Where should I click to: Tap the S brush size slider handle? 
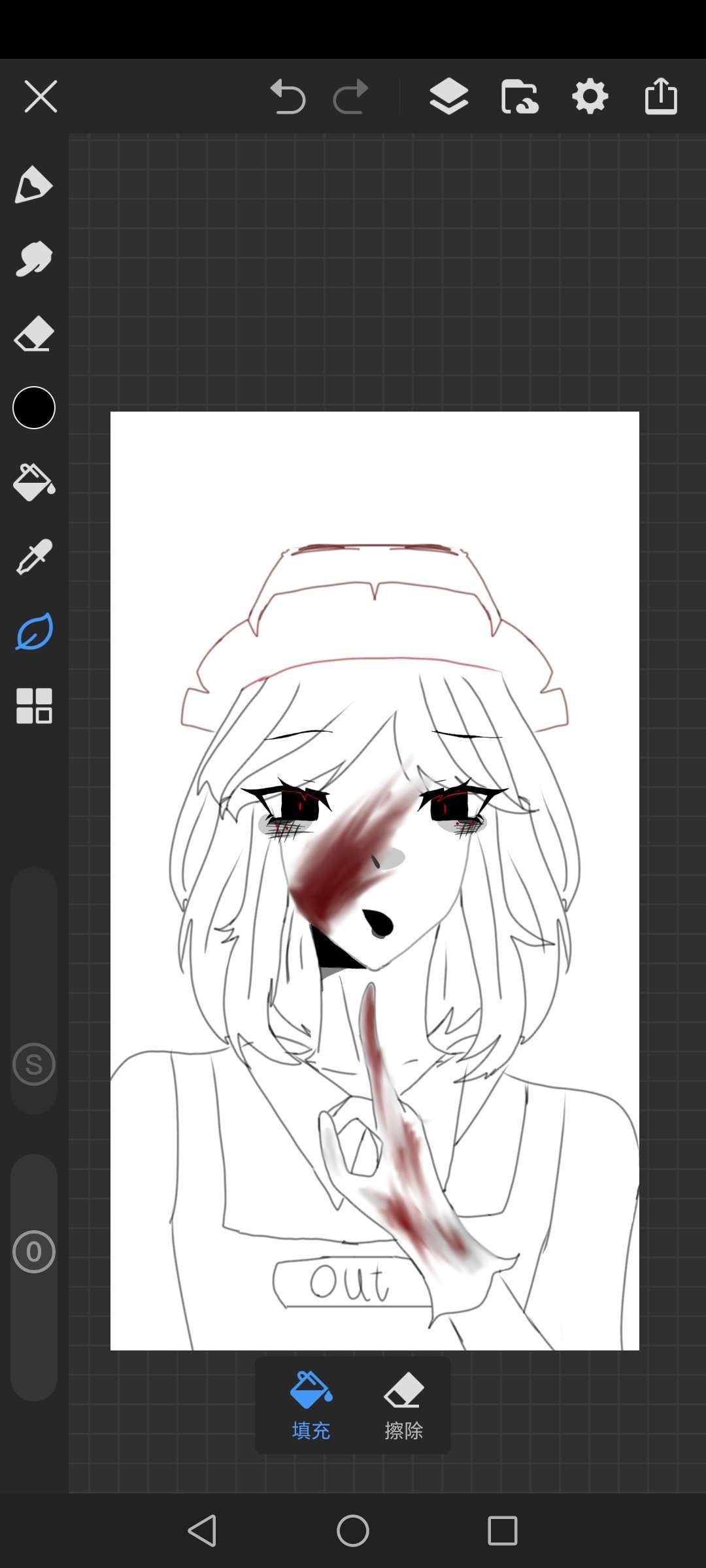(34, 1064)
